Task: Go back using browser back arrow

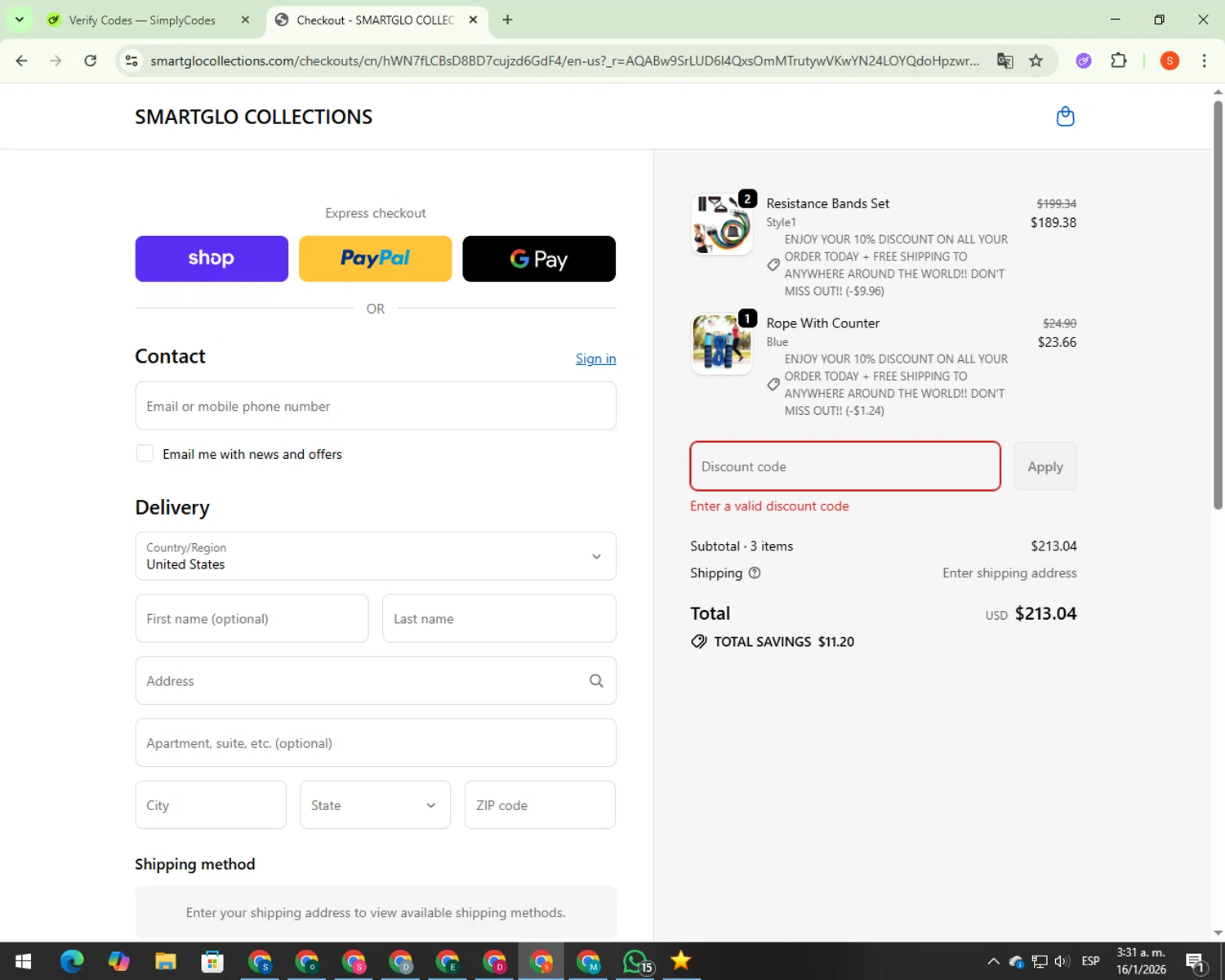Action: click(22, 60)
